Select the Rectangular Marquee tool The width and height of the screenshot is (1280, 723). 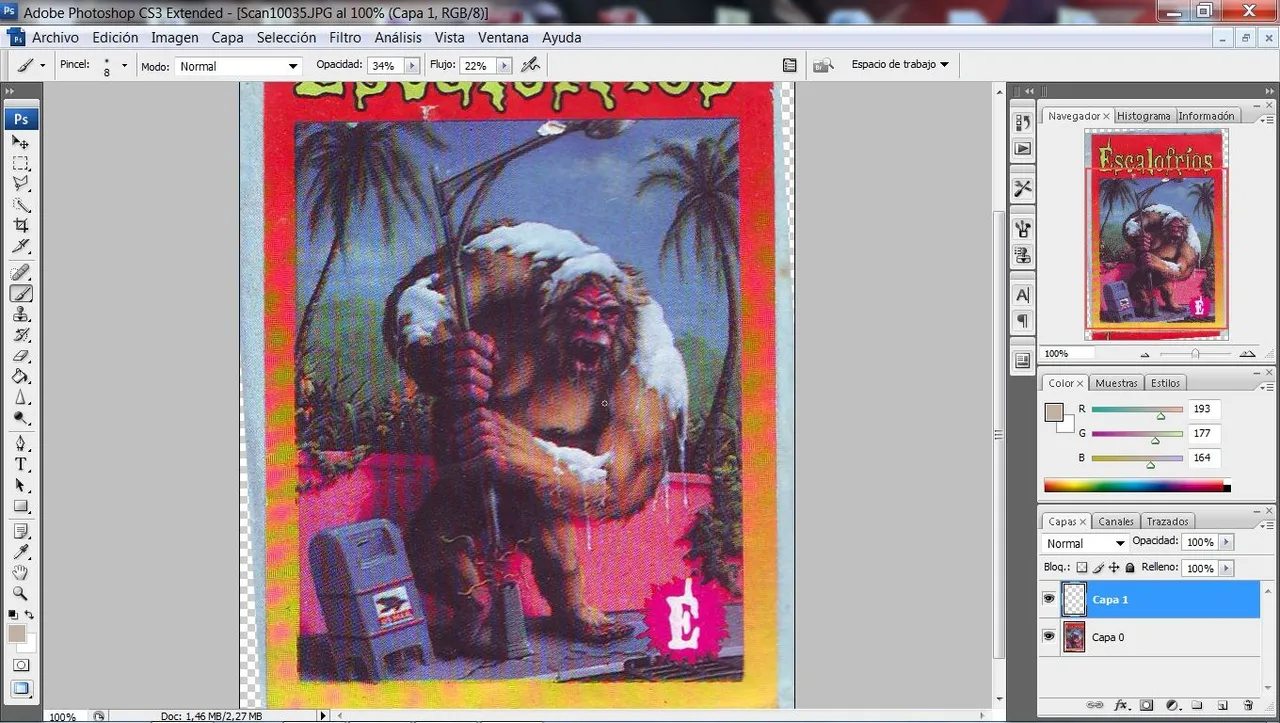21,163
